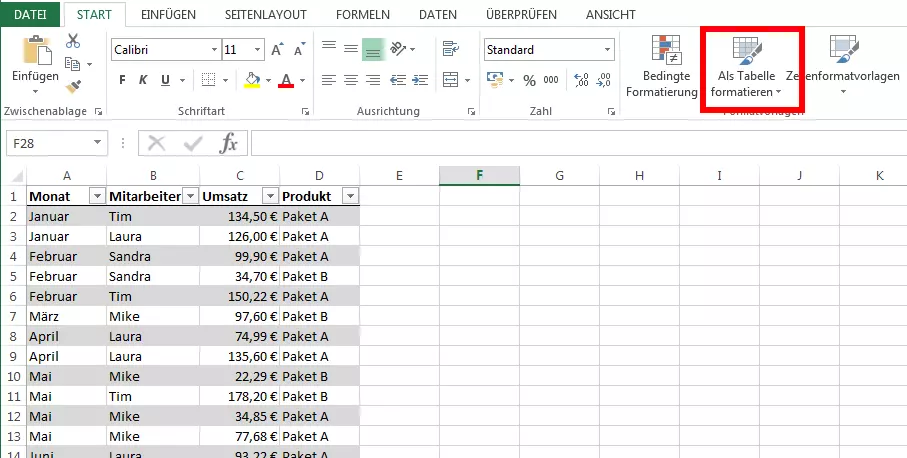Open the Mitarbeiter column filter dropdown
The image size is (907, 458).
click(191, 197)
